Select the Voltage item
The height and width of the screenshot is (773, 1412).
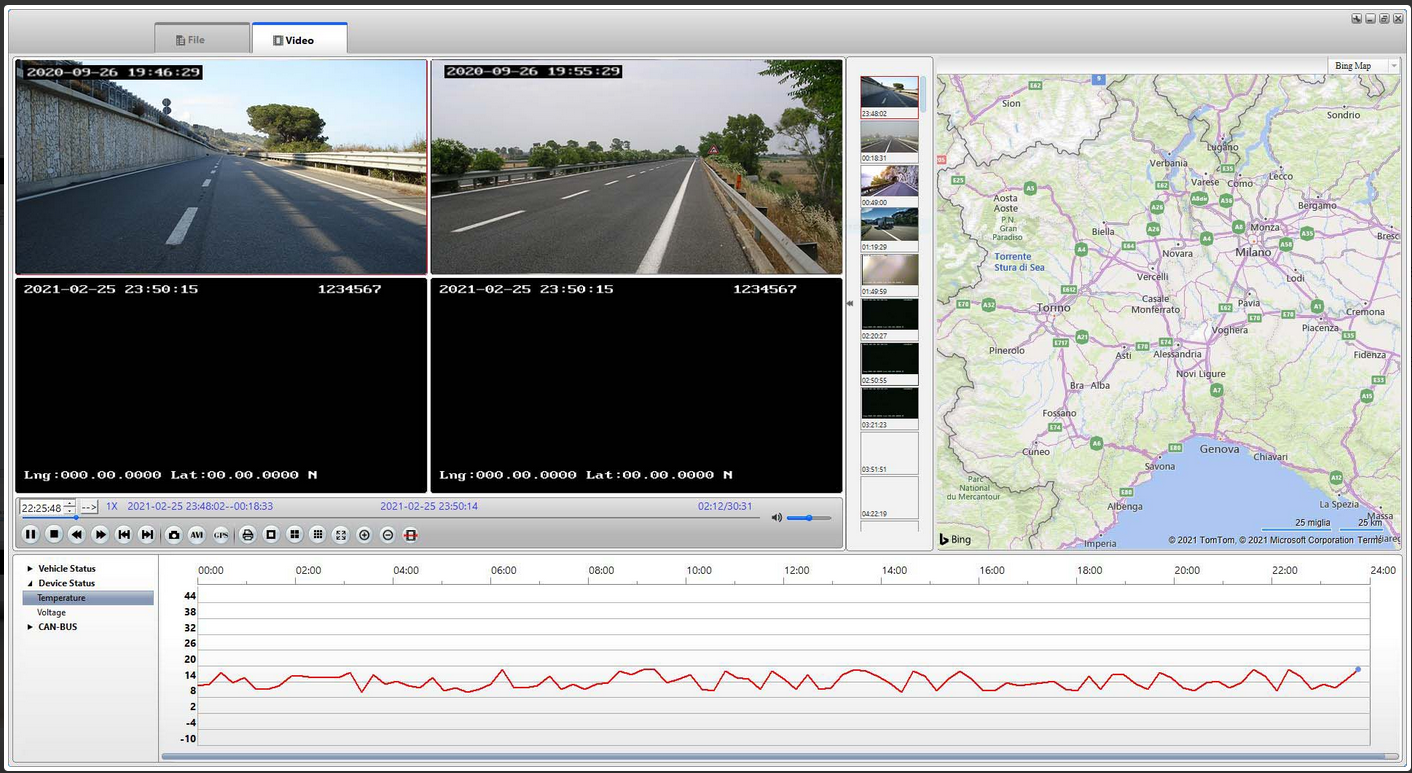click(x=52, y=612)
